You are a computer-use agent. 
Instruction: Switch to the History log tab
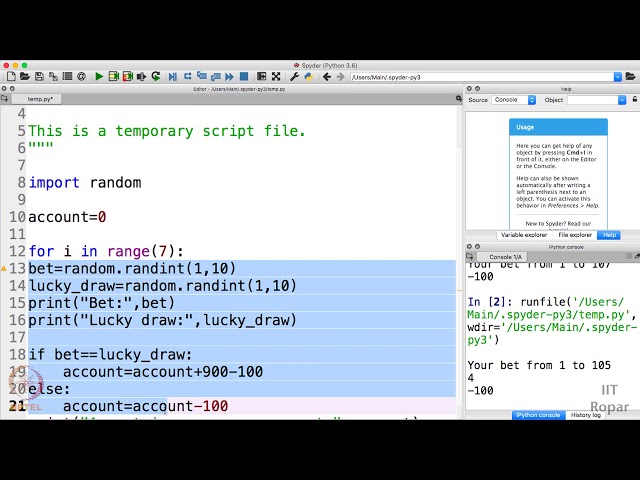coord(585,415)
